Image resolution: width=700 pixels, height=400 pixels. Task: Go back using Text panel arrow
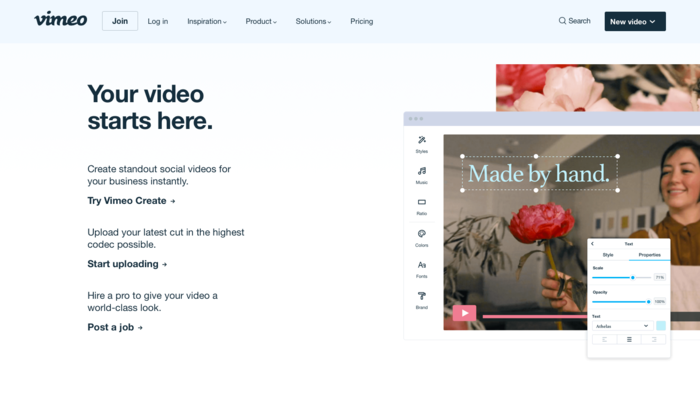pyautogui.click(x=592, y=244)
